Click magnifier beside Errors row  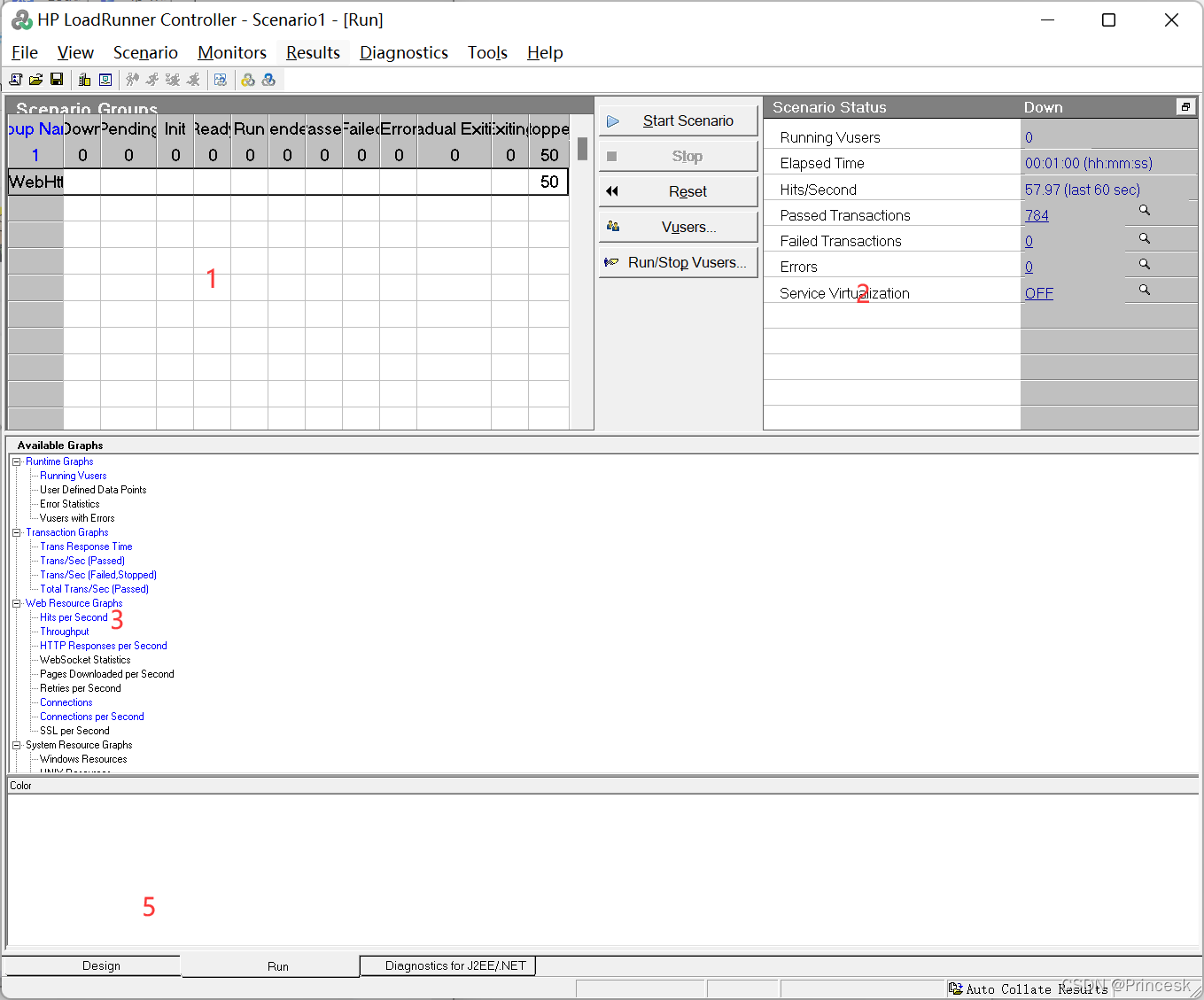(1145, 264)
